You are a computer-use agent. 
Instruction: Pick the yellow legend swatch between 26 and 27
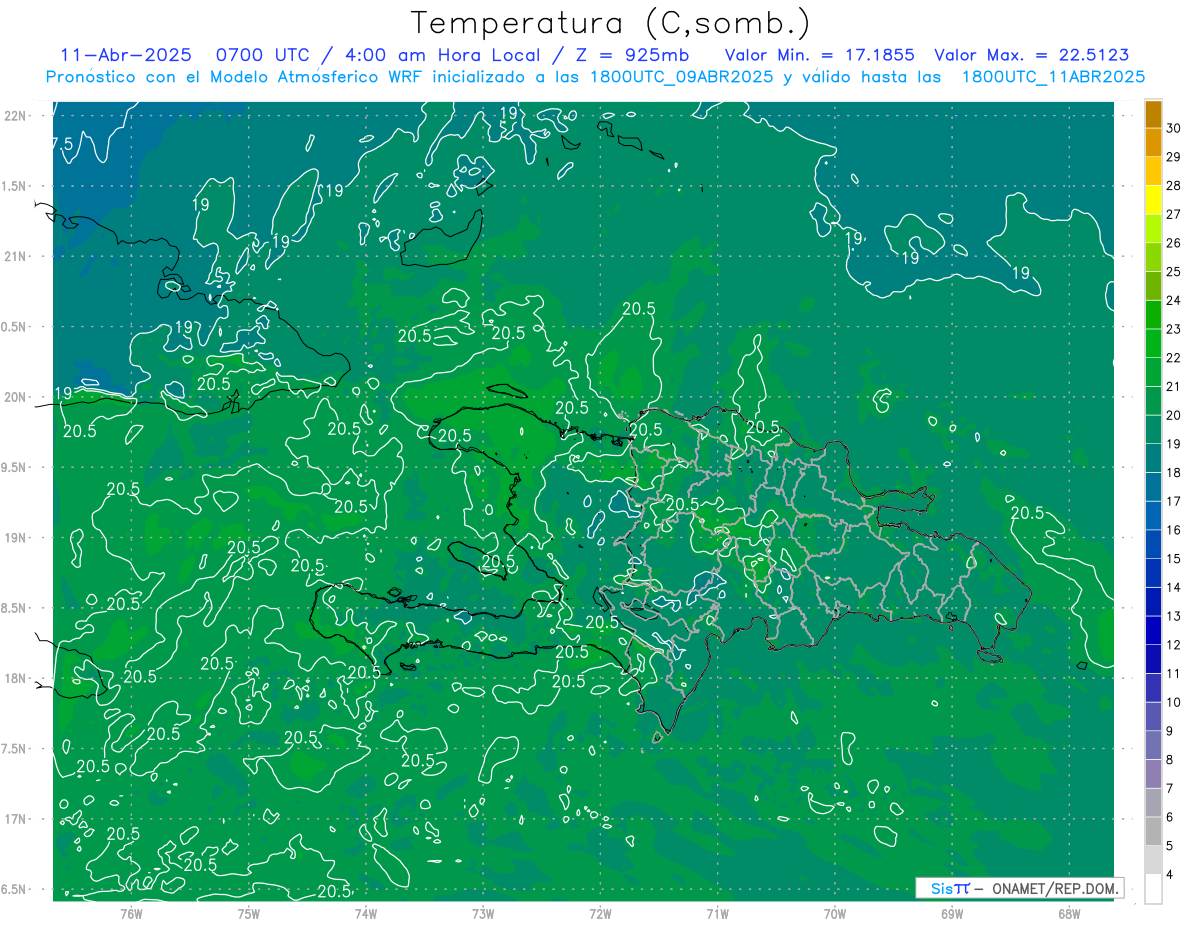pos(1153,229)
